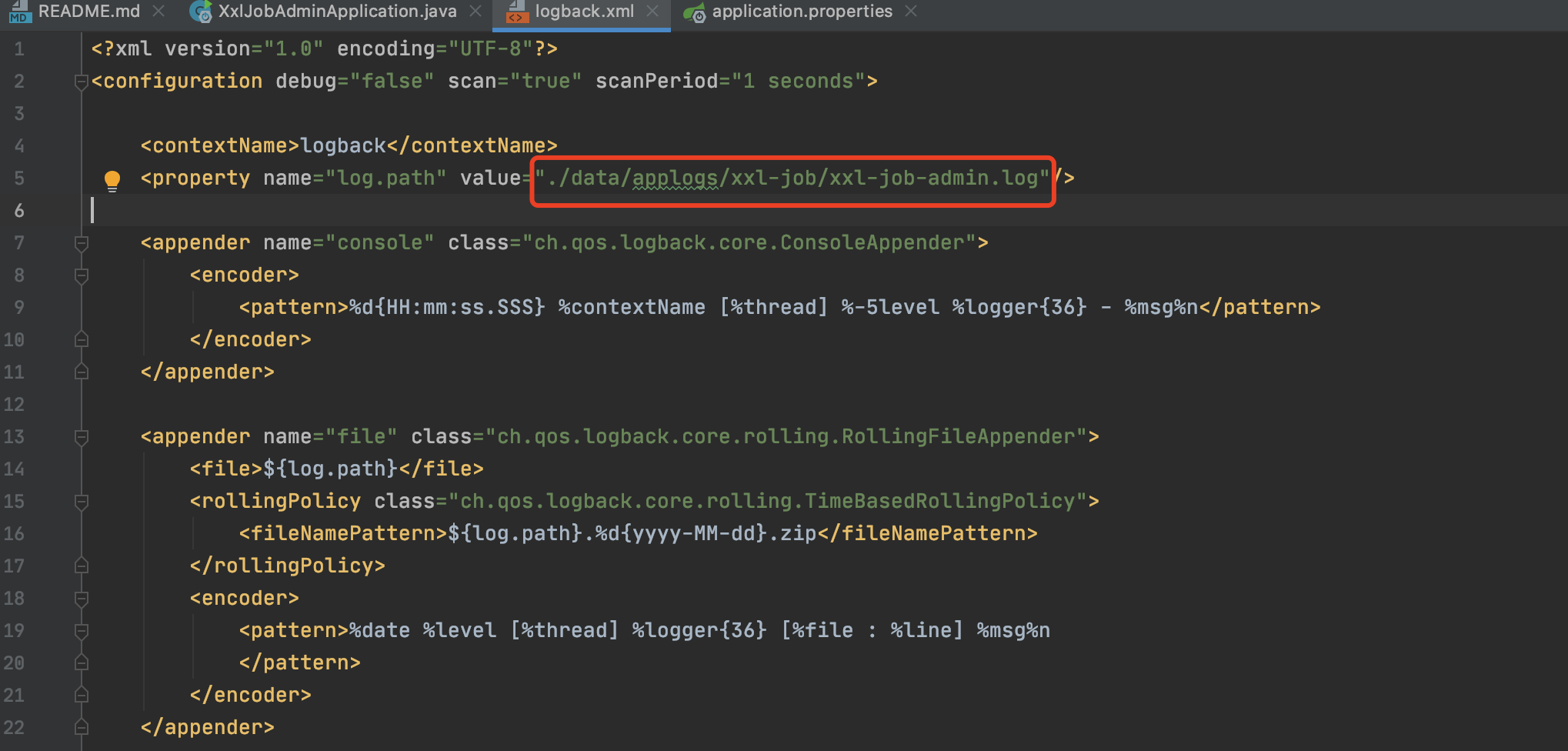This screenshot has height=751, width=1568.
Task: Click the RollingFileAppender class value
Action: (x=786, y=437)
